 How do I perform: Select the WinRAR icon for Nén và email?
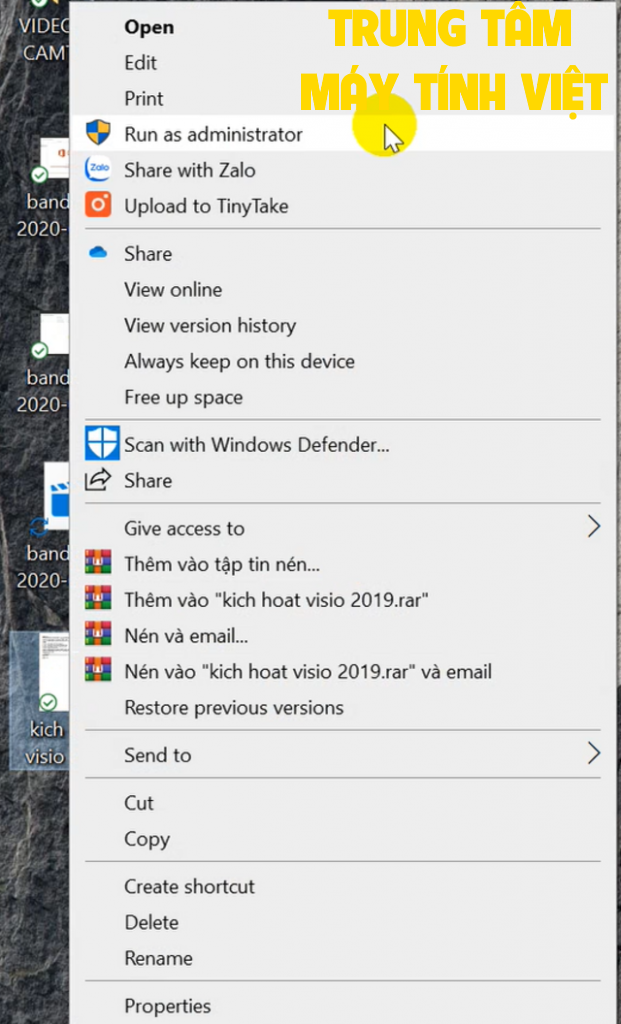click(x=101, y=636)
